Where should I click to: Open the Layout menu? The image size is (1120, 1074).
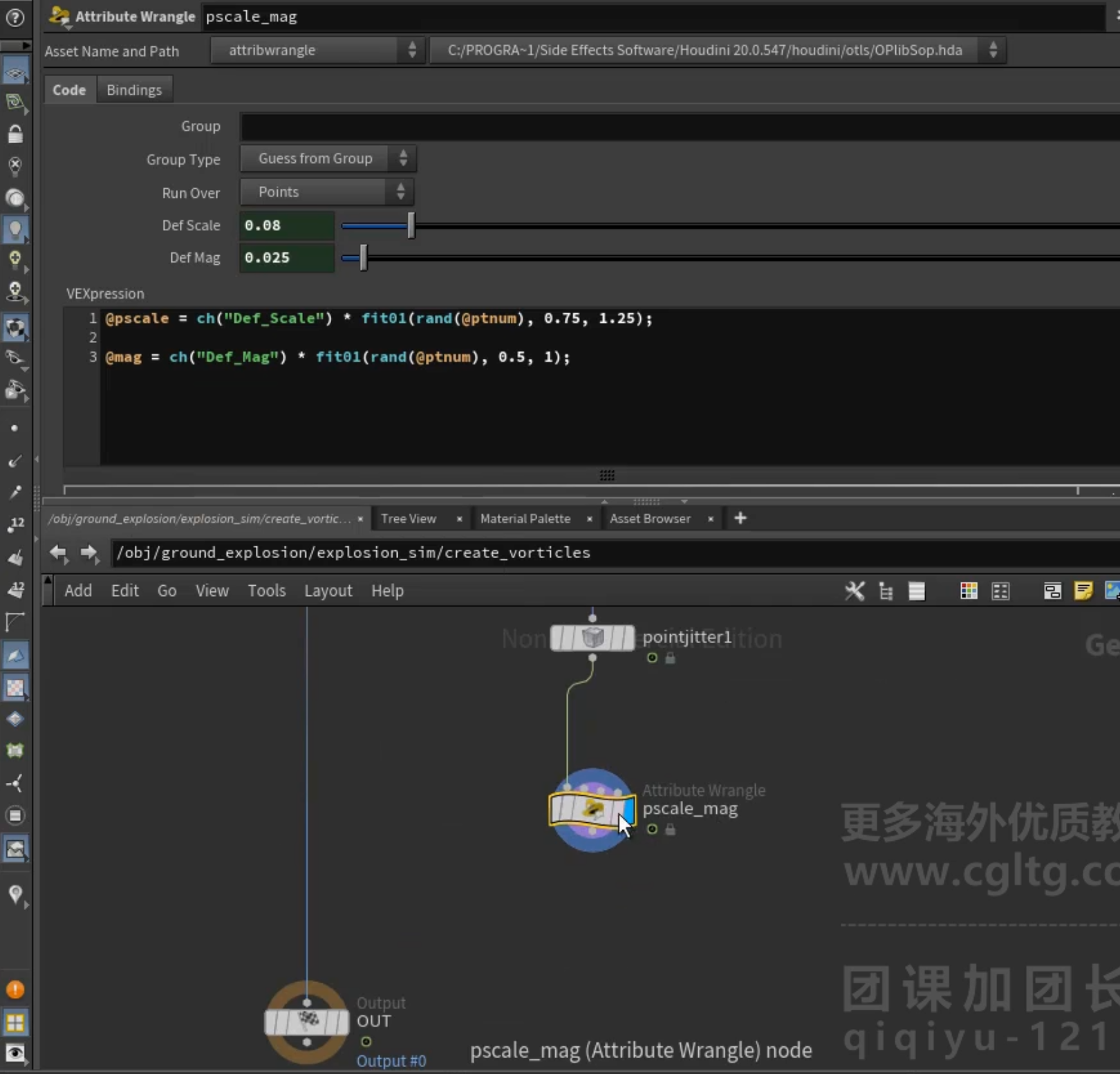point(328,591)
